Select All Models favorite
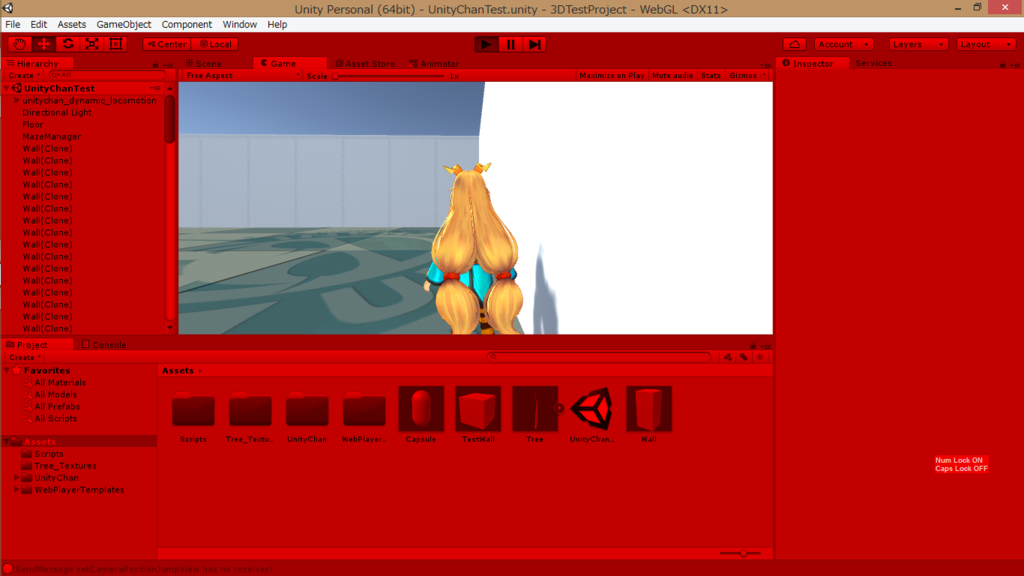The width and height of the screenshot is (1024, 576). coord(56,394)
